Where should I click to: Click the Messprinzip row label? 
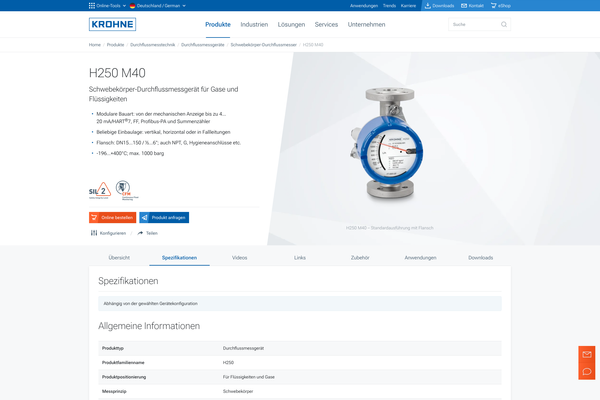(114, 391)
